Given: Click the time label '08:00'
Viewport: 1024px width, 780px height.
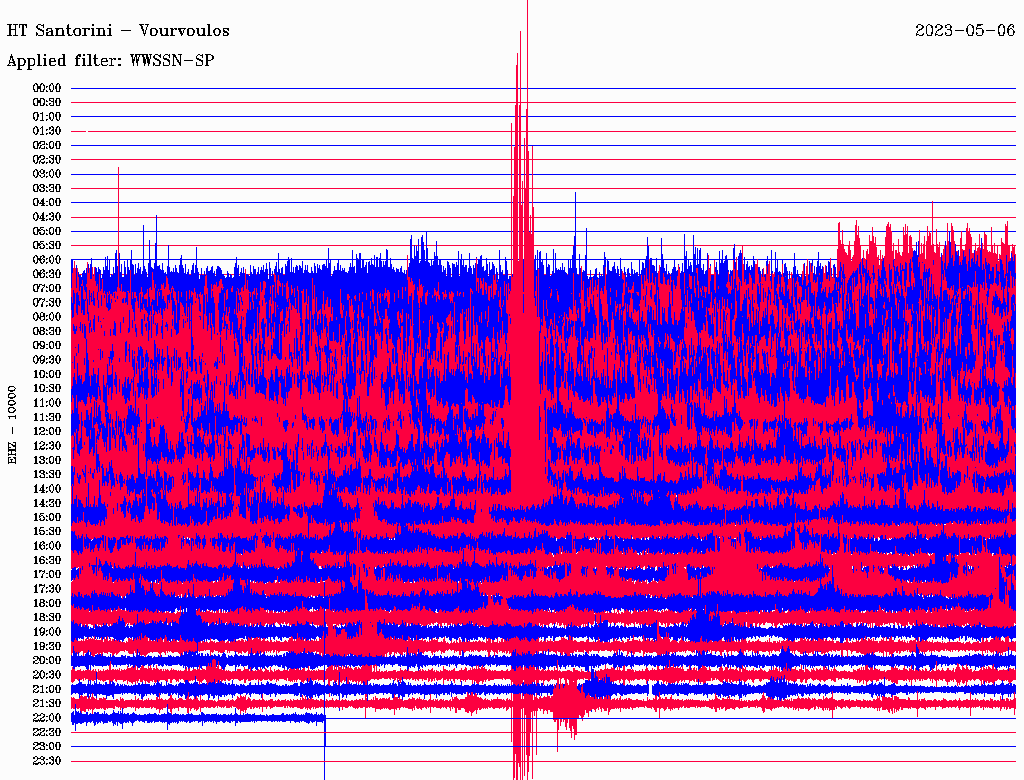Looking at the screenshot, I should click(47, 317).
